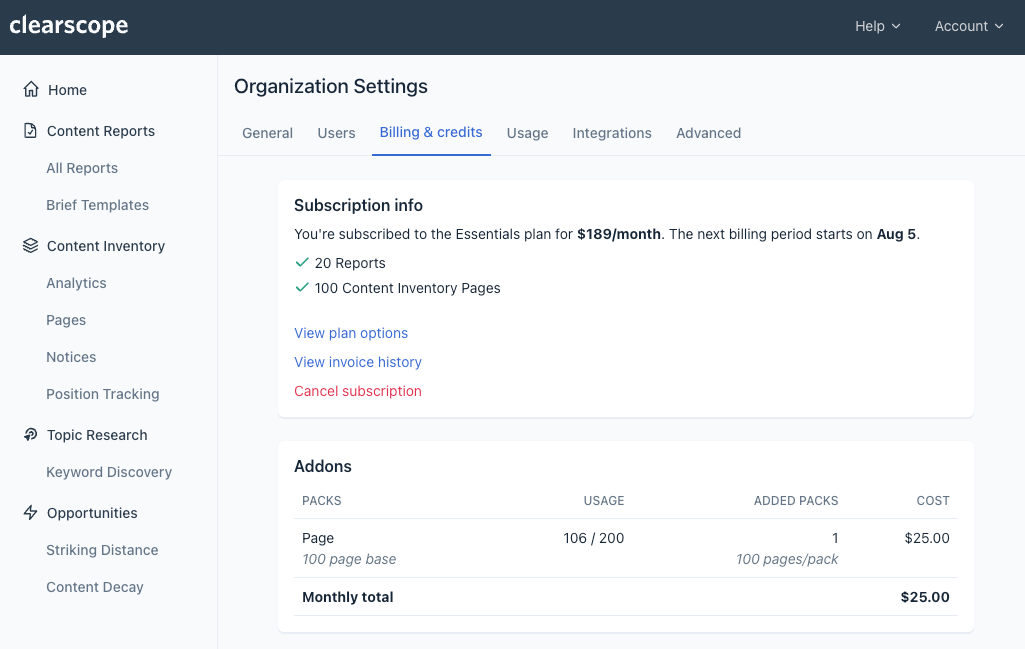Select Content Decay in sidebar
This screenshot has width=1025, height=649.
pos(95,587)
